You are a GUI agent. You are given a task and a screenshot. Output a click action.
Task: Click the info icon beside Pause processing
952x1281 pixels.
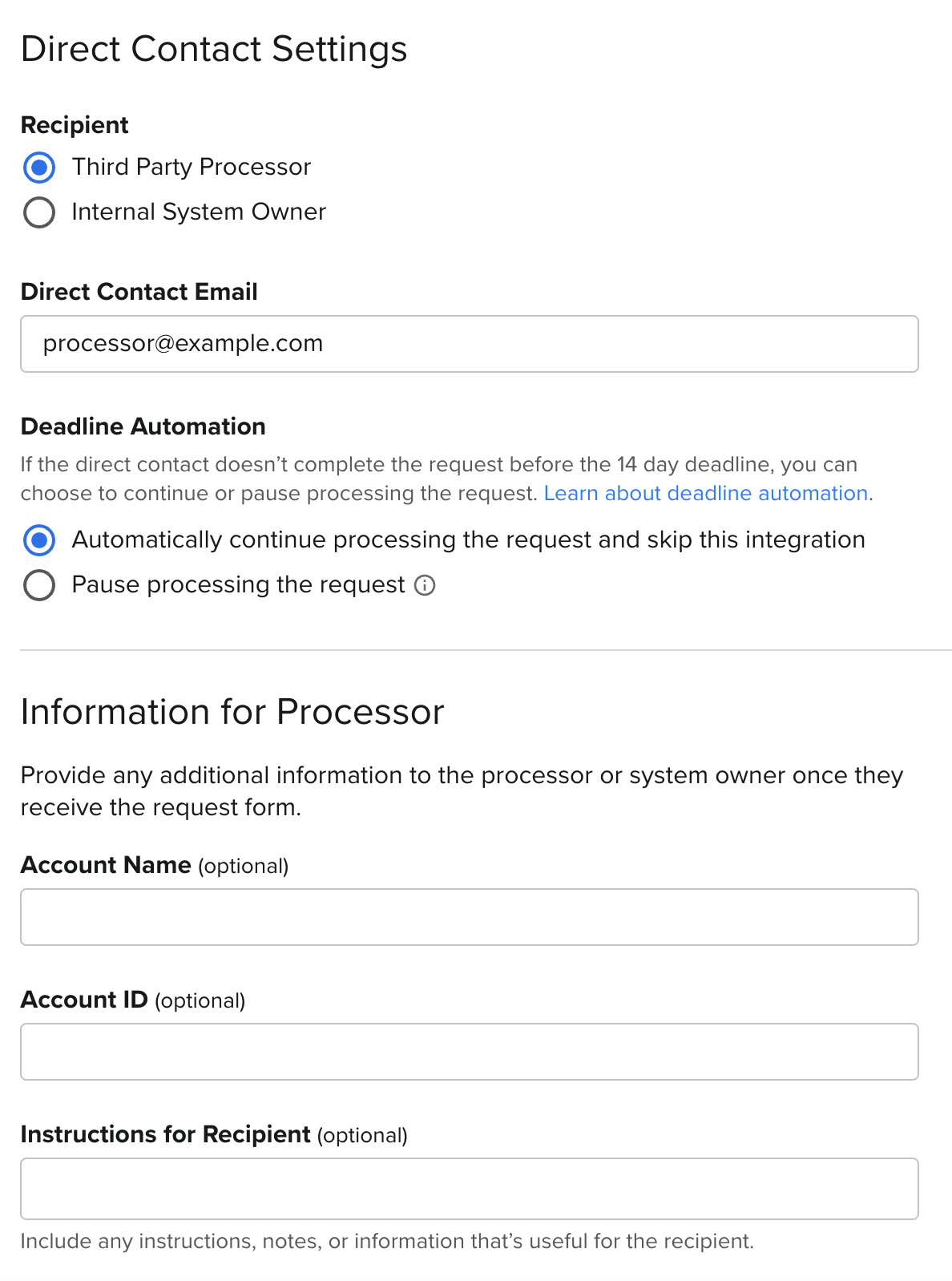pyautogui.click(x=425, y=586)
